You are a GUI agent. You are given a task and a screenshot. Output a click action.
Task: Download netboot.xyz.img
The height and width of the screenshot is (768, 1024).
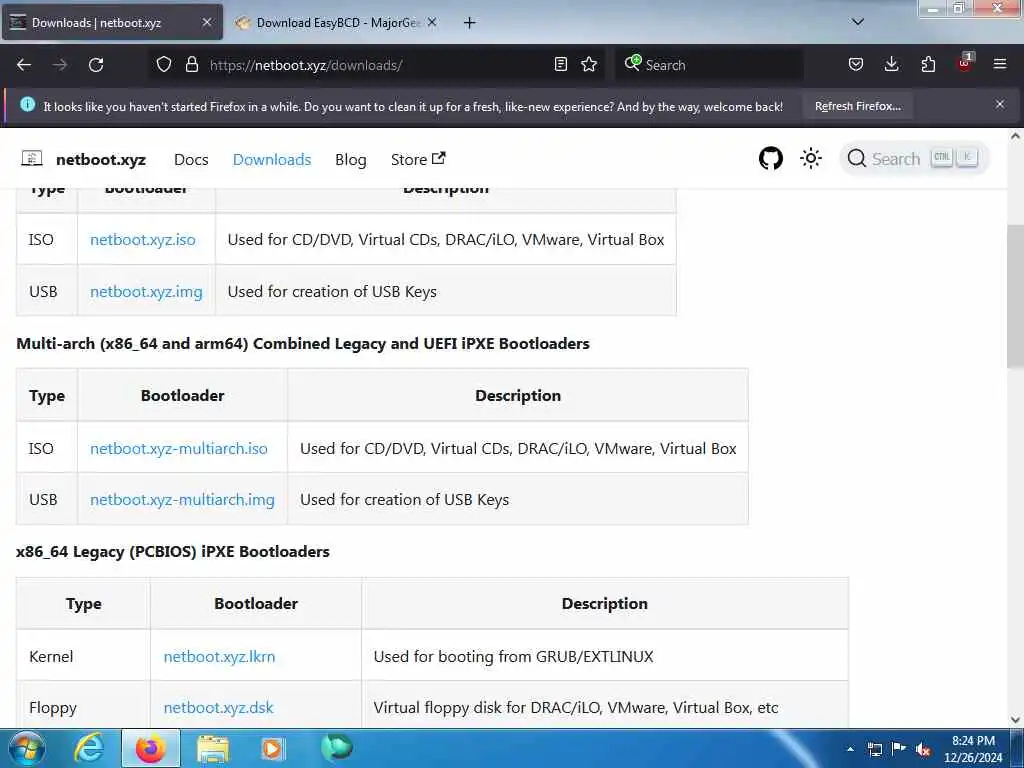146,291
